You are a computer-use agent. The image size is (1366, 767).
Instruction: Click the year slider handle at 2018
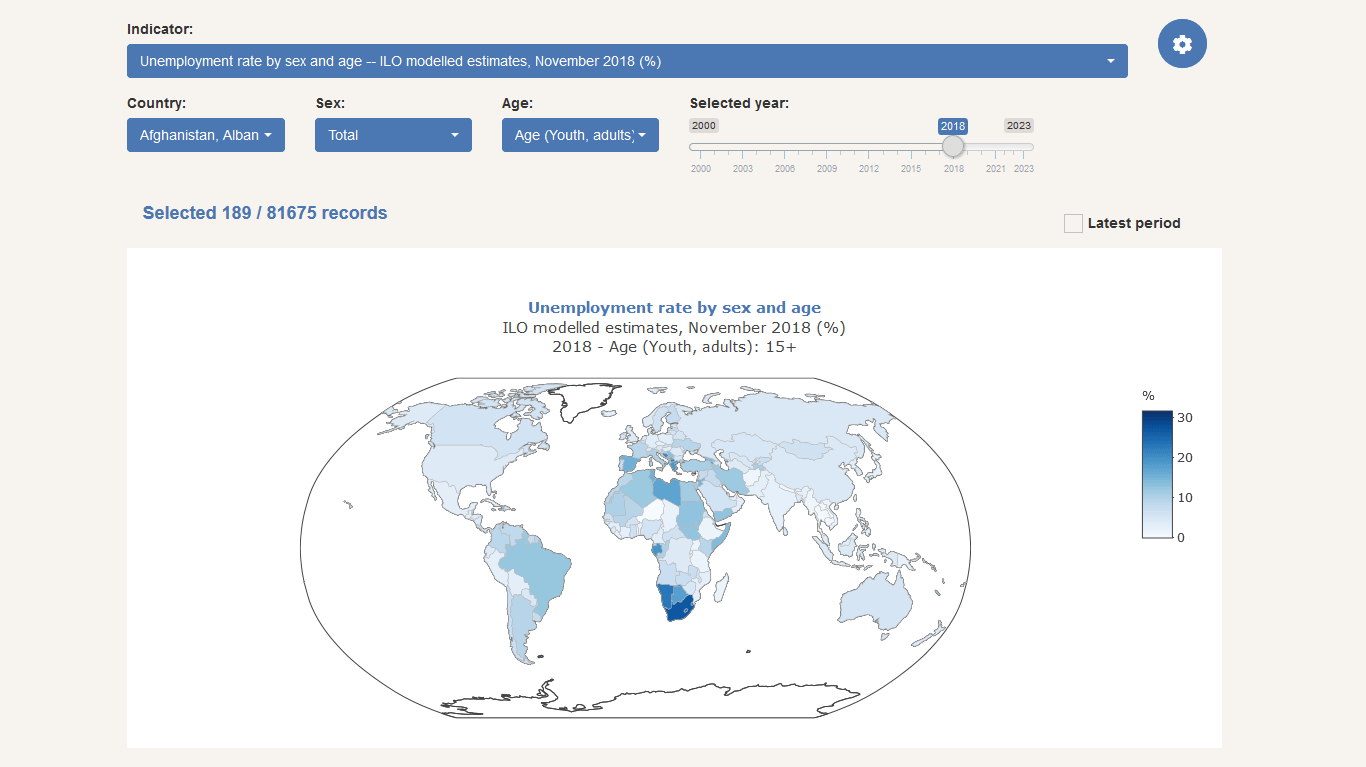coord(952,146)
